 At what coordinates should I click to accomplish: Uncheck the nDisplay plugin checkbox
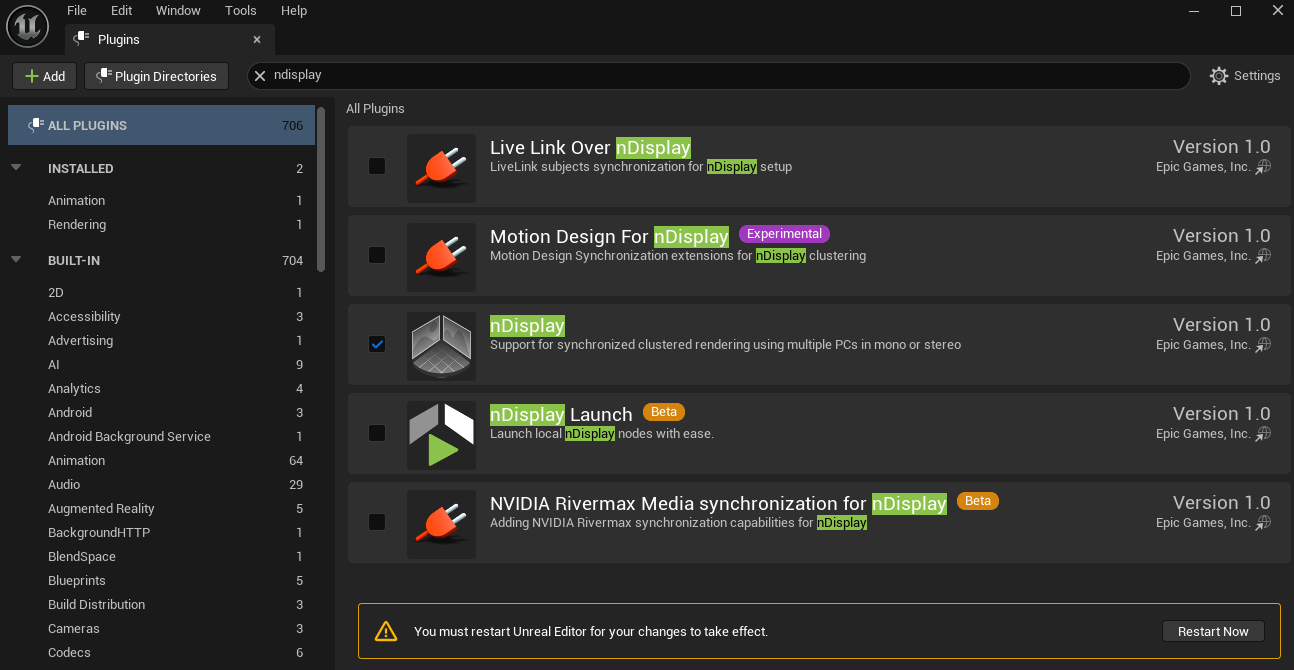tap(377, 344)
